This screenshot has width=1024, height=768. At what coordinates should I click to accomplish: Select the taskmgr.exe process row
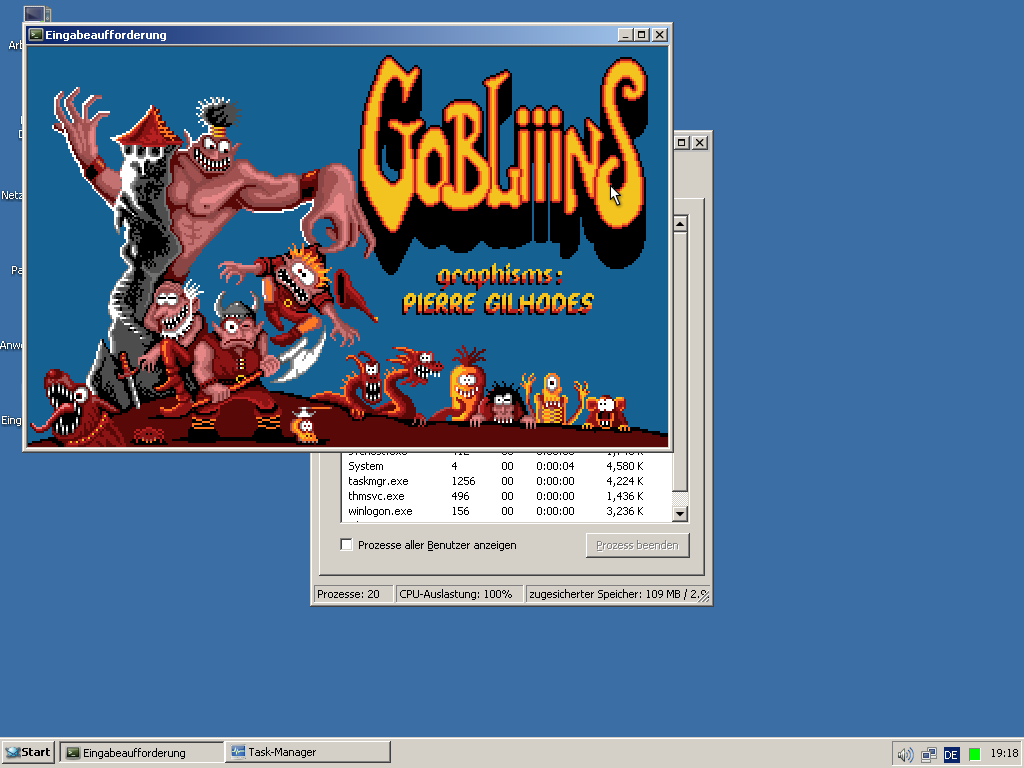[x=506, y=481]
